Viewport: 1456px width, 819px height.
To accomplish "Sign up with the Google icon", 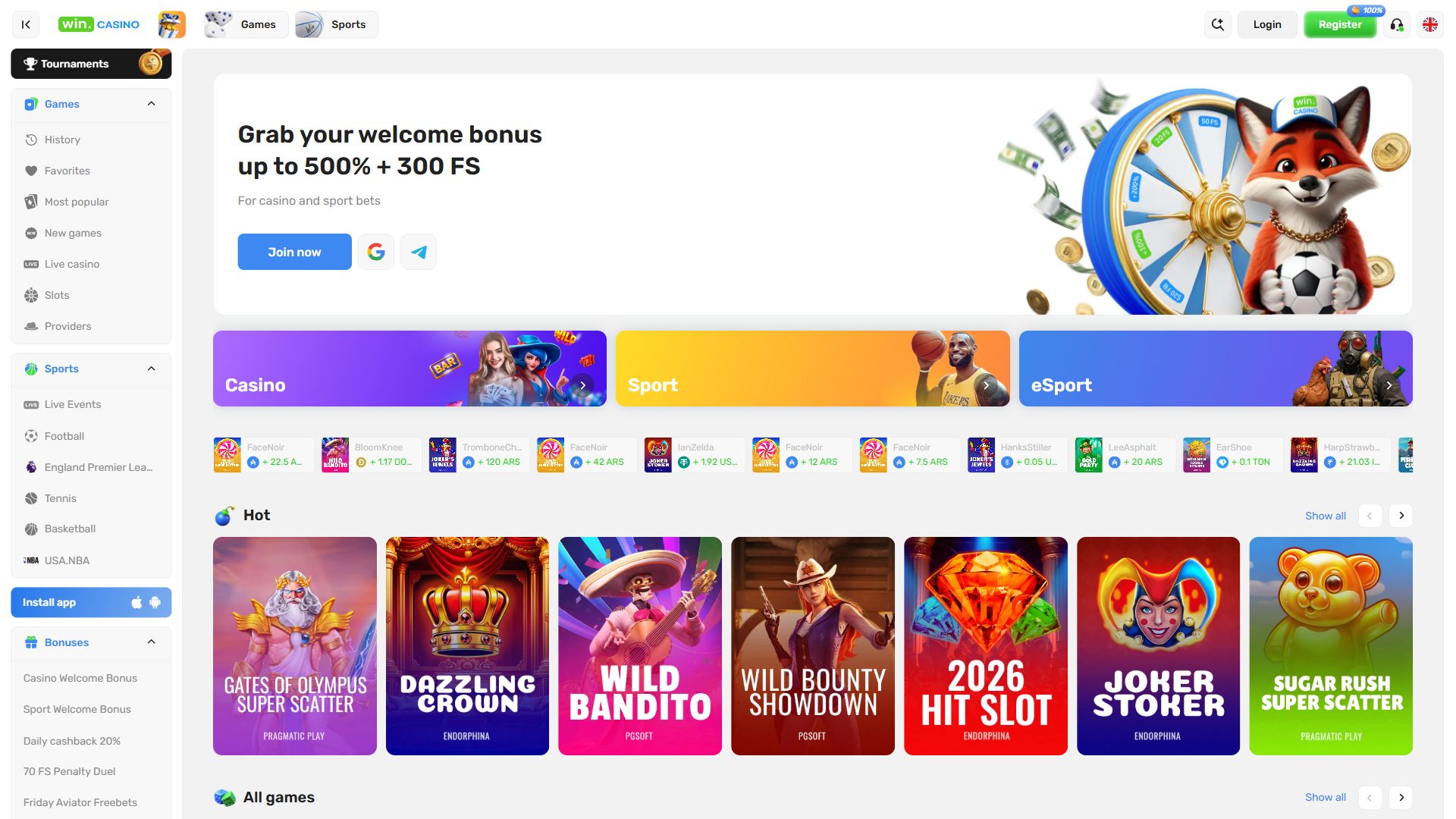I will (x=376, y=252).
